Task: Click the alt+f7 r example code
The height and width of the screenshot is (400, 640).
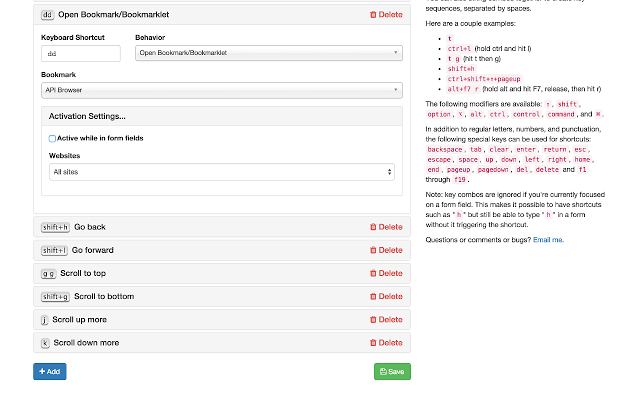Action: [x=463, y=89]
